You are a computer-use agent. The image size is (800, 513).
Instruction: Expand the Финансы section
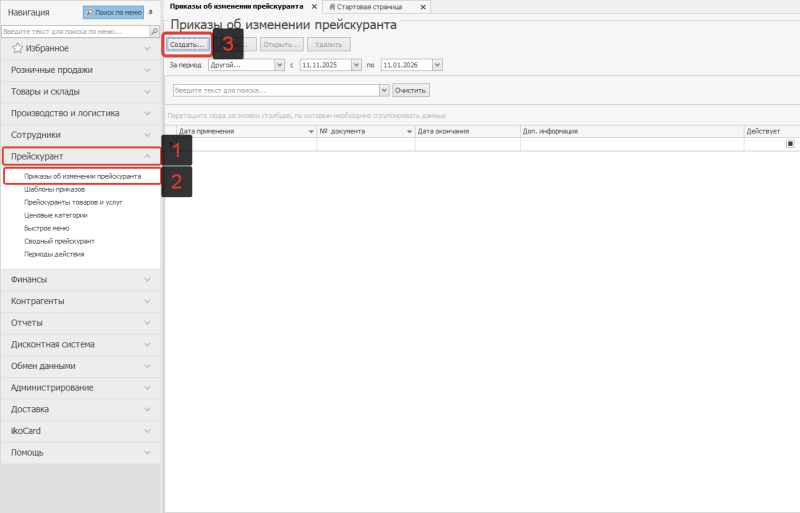pyautogui.click(x=81, y=280)
